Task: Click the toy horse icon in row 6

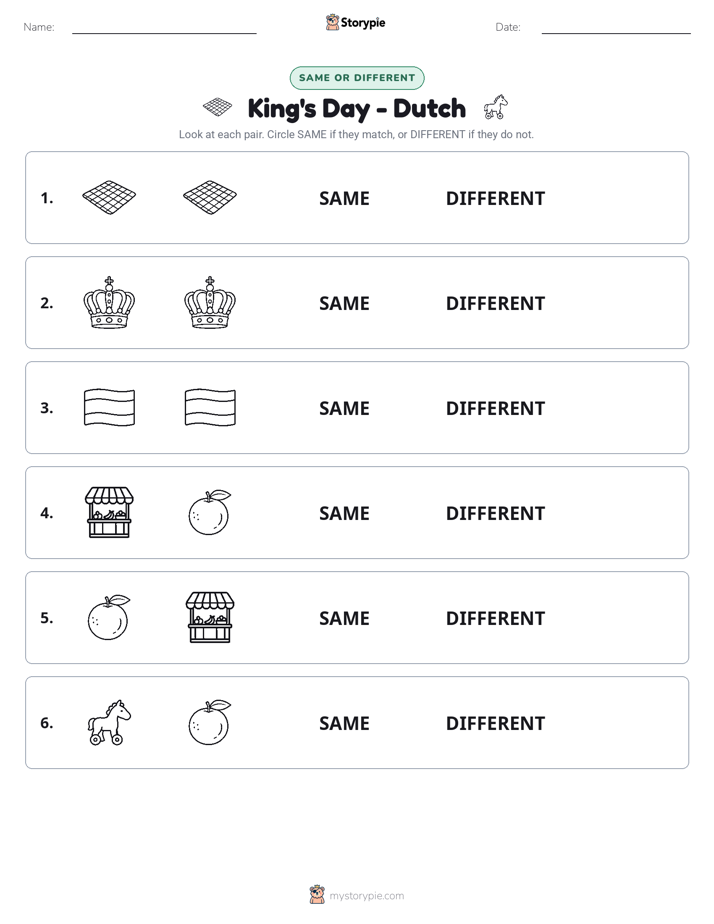Action: pyautogui.click(x=110, y=722)
